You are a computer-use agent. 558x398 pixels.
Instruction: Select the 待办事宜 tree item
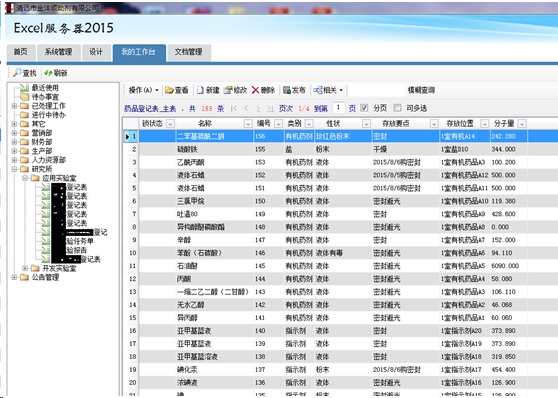(x=45, y=97)
